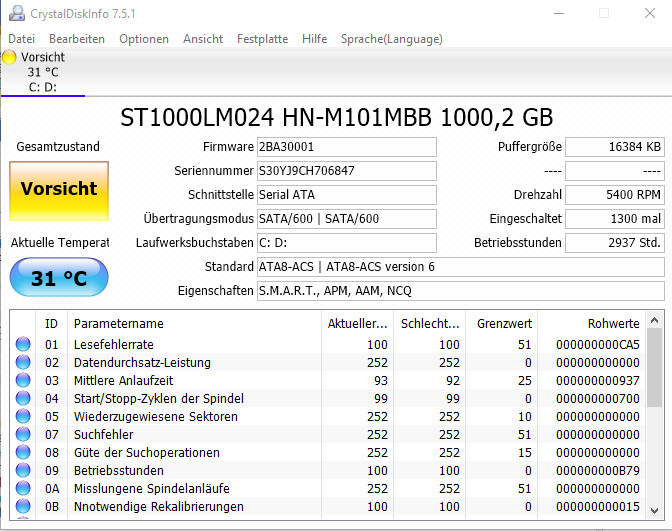Click the Betriebsstunden field 2937 Std.
Viewport: 672px width, 531px height.
[615, 243]
